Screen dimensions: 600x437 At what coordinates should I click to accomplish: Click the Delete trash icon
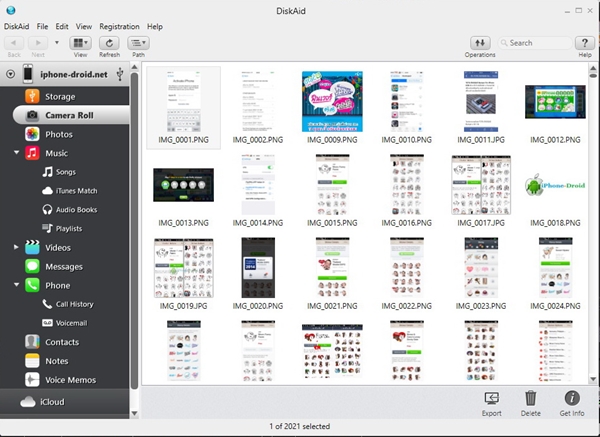tap(530, 398)
